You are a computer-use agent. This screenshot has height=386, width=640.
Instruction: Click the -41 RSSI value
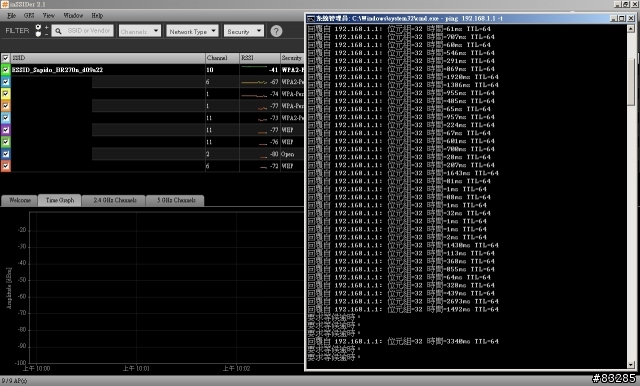tap(273, 70)
